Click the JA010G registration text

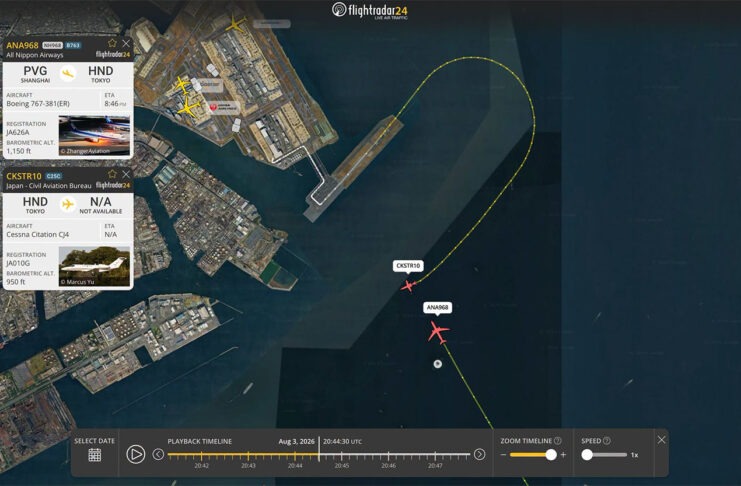[18, 263]
